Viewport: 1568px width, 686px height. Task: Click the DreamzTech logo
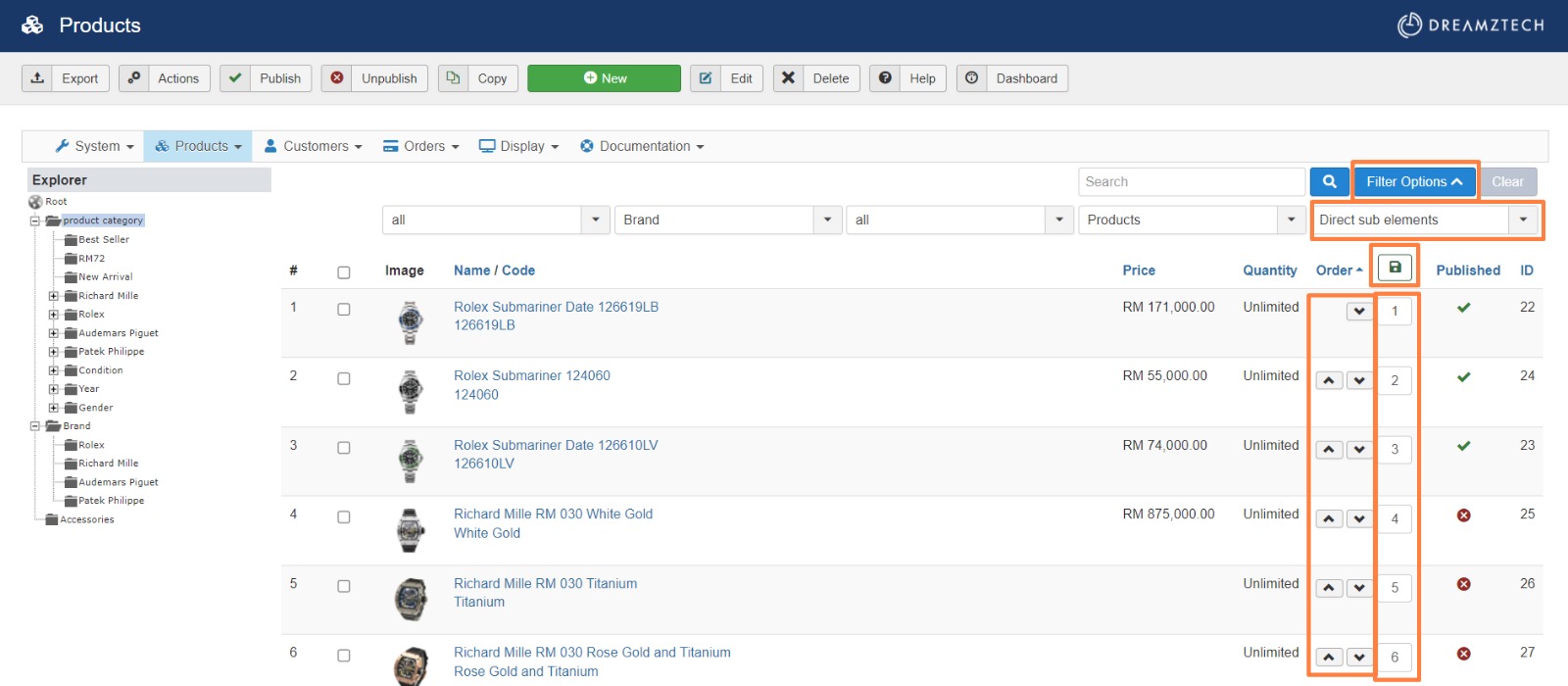point(1470,25)
